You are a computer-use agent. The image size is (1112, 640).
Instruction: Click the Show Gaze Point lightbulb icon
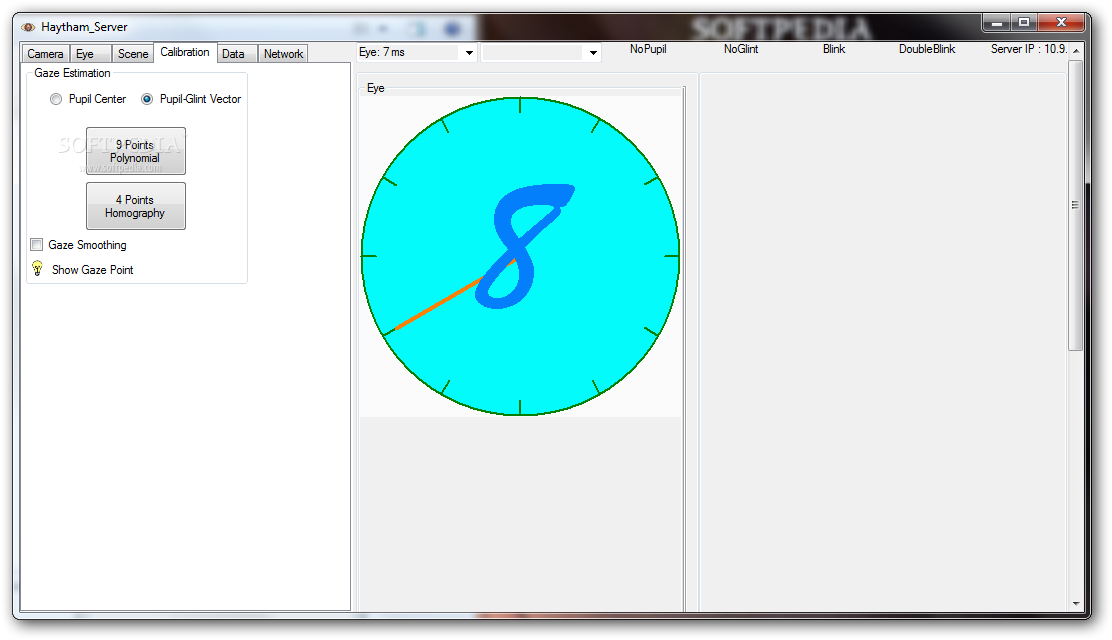click(38, 269)
